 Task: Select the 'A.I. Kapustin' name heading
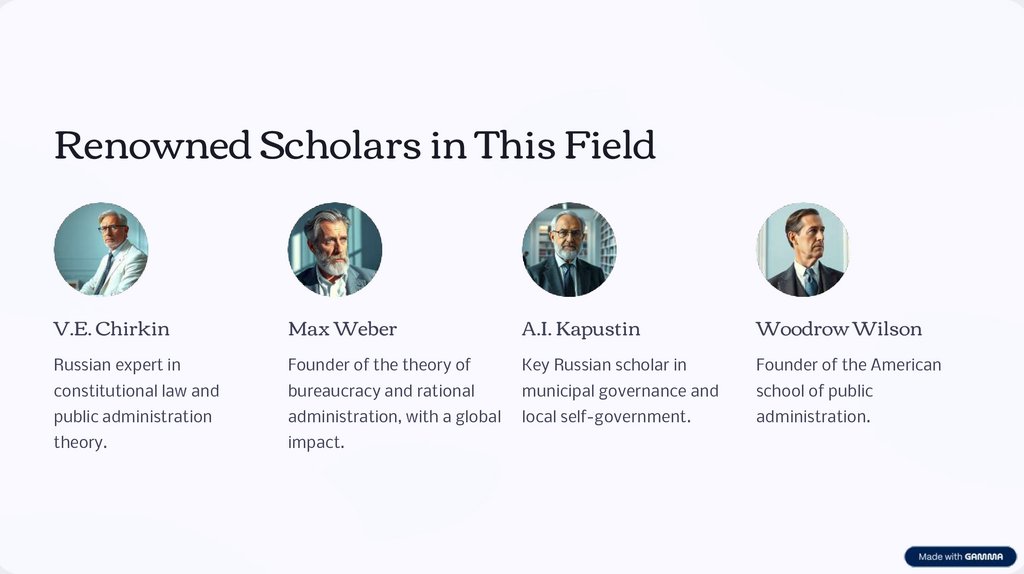(x=581, y=329)
